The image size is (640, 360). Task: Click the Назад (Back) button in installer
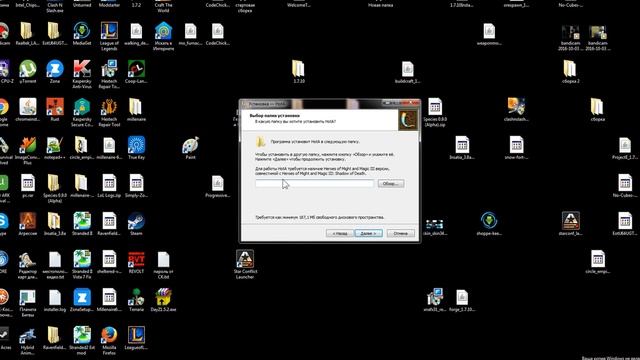[x=340, y=233]
